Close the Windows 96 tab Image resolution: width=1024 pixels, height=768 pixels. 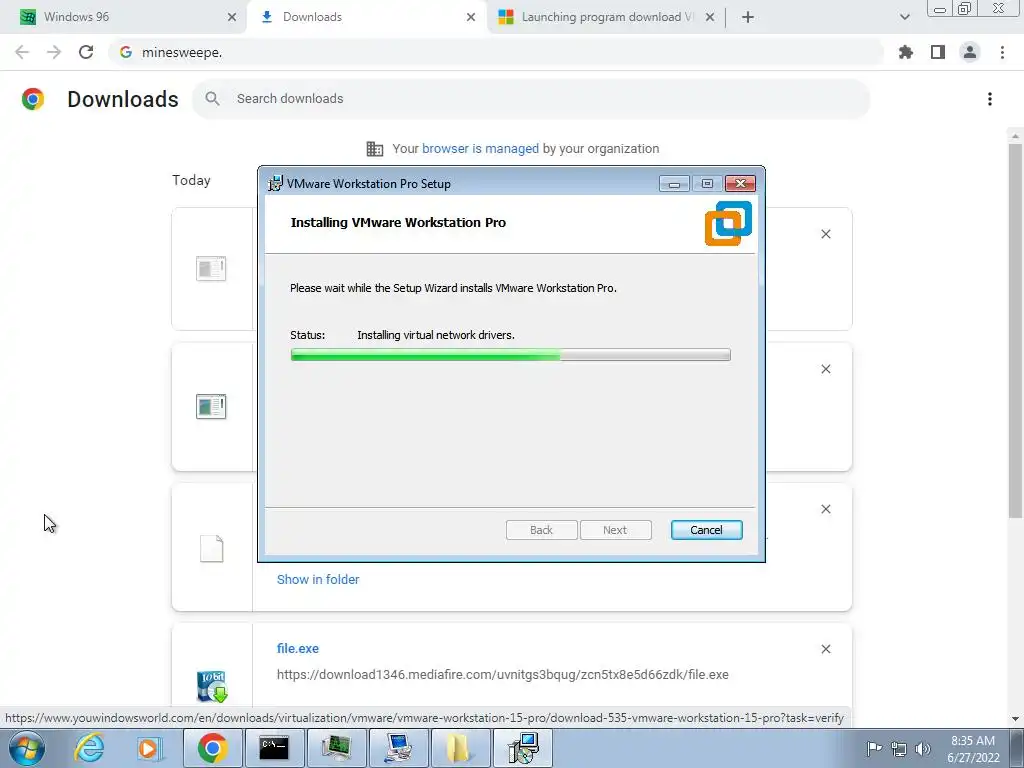click(x=232, y=17)
